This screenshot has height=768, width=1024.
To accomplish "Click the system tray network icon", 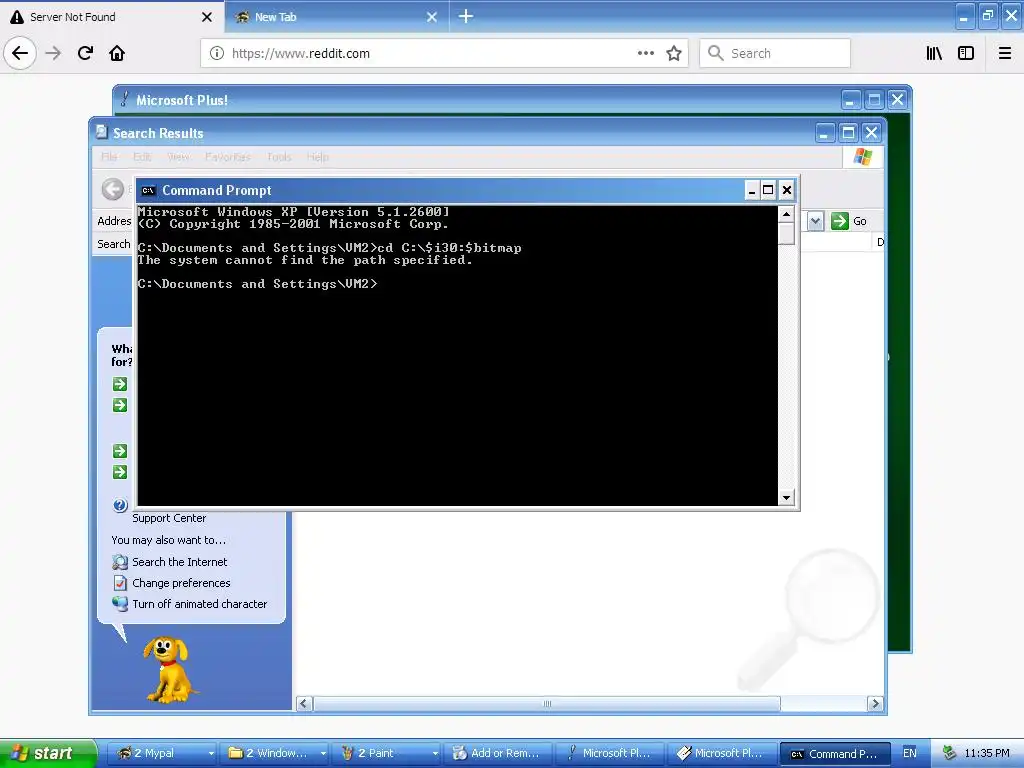I will pos(950,753).
